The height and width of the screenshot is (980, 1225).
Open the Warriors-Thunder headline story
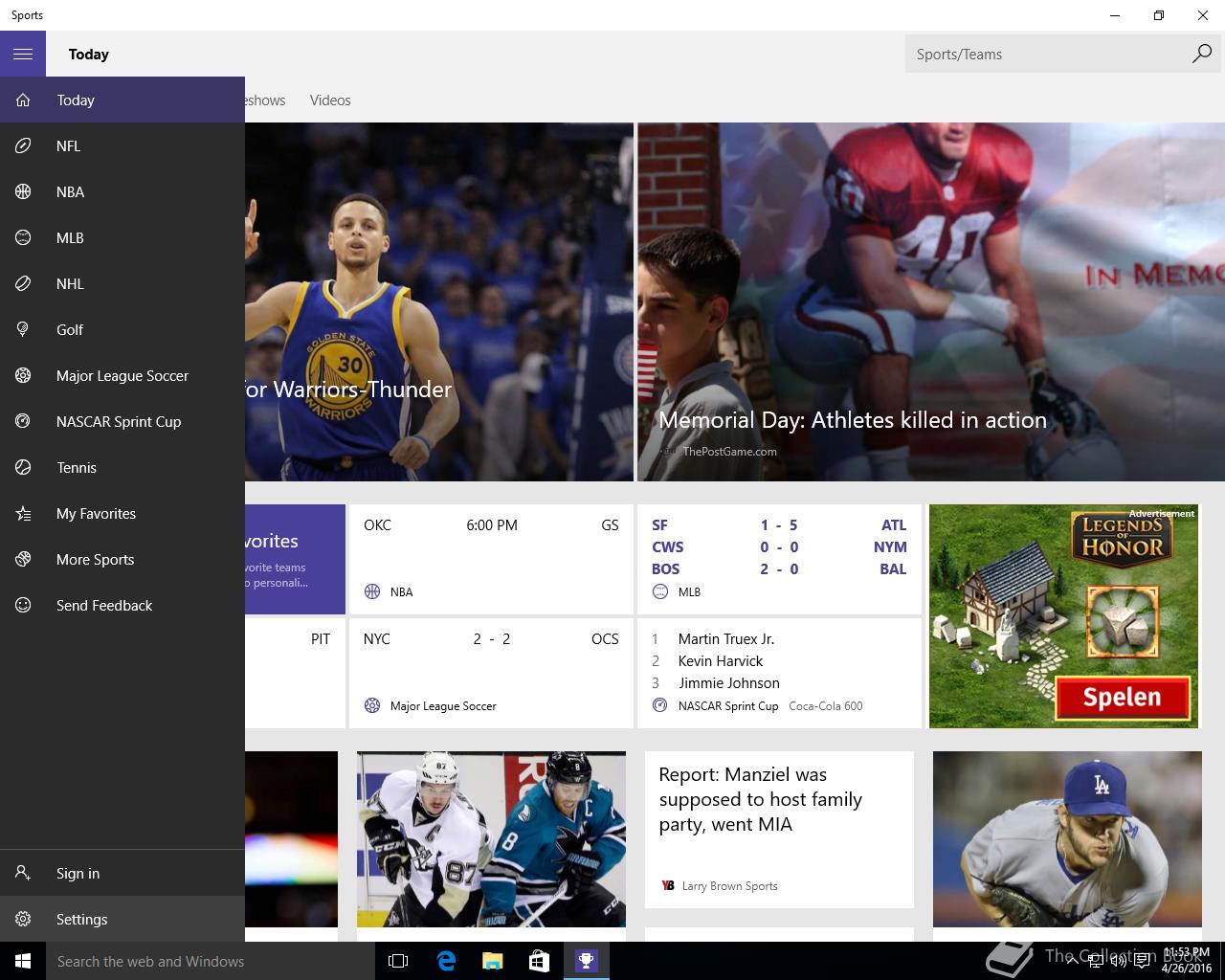click(439, 301)
